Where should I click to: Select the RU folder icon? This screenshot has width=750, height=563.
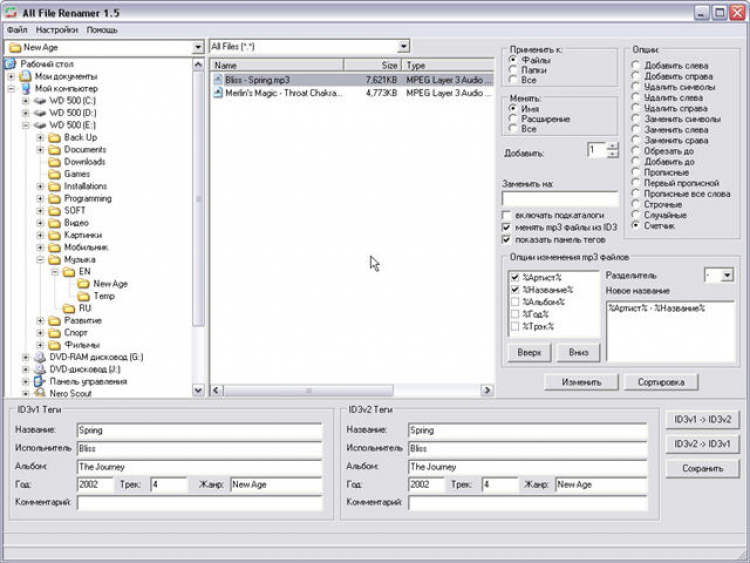pyautogui.click(x=69, y=309)
